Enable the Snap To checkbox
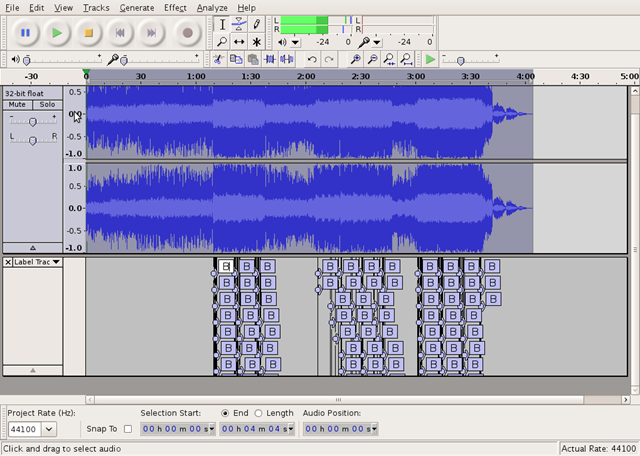This screenshot has height=456, width=640. pos(128,429)
